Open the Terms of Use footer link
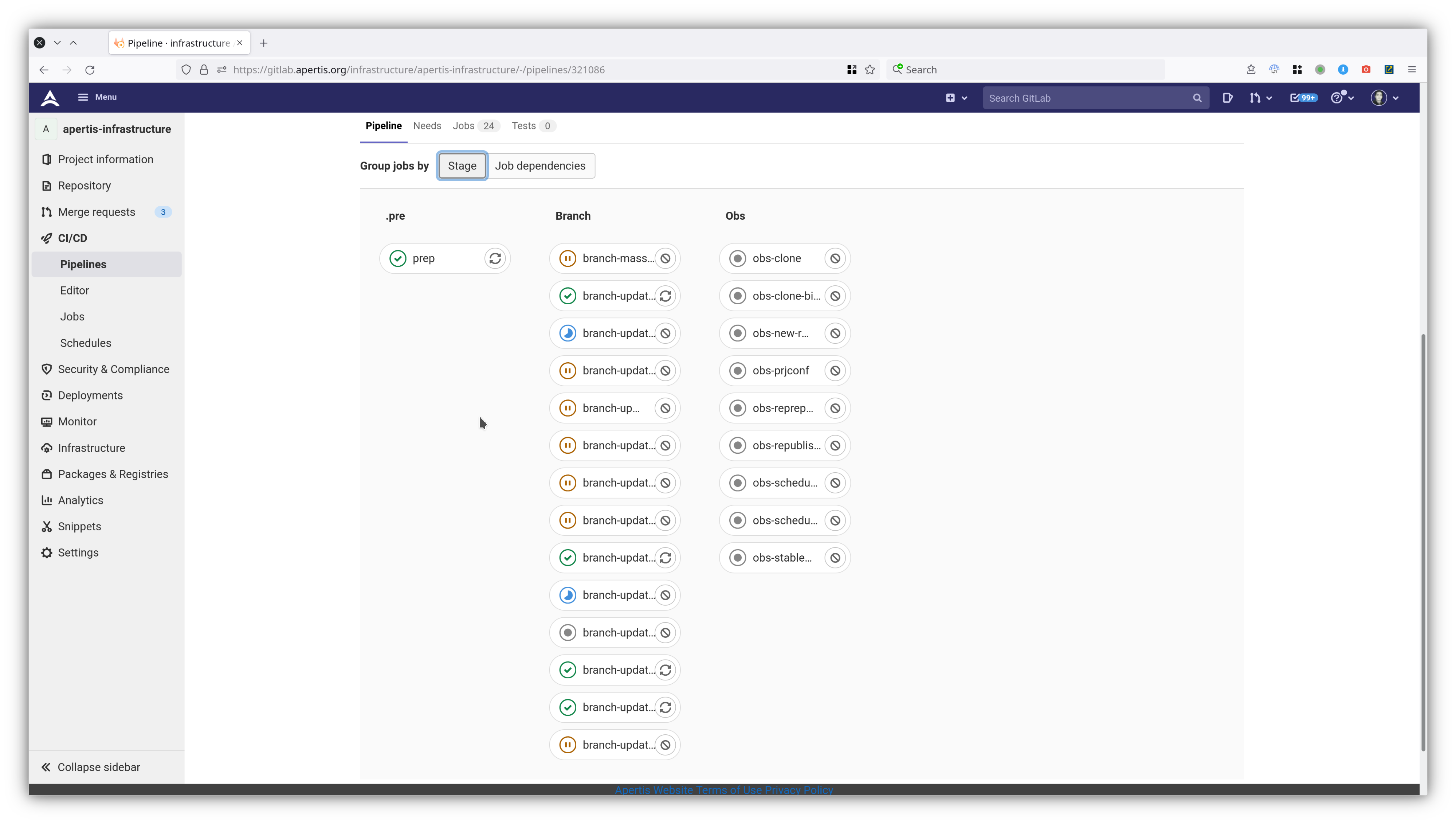1456x824 pixels. [729, 790]
